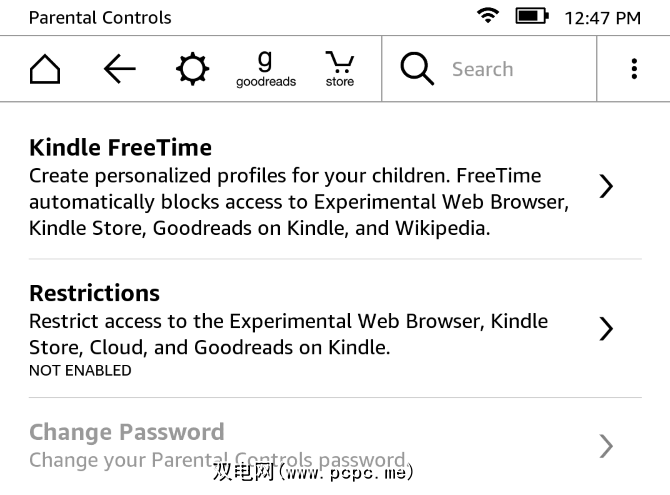This screenshot has width=670, height=495.
Task: Click the magnifying glass search icon
Action: click(x=417, y=69)
